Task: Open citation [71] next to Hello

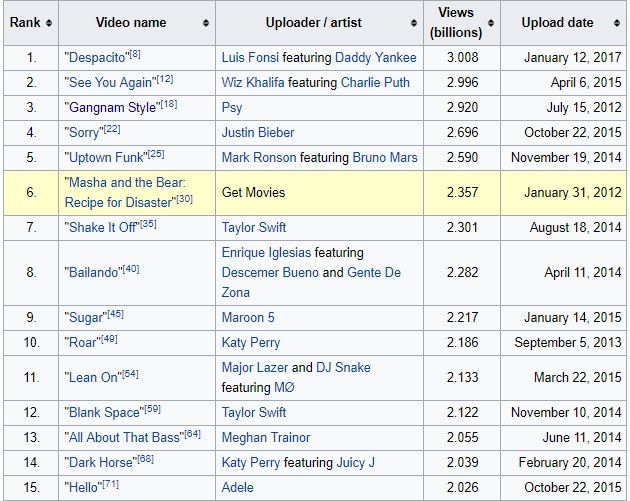Action: click(x=110, y=484)
